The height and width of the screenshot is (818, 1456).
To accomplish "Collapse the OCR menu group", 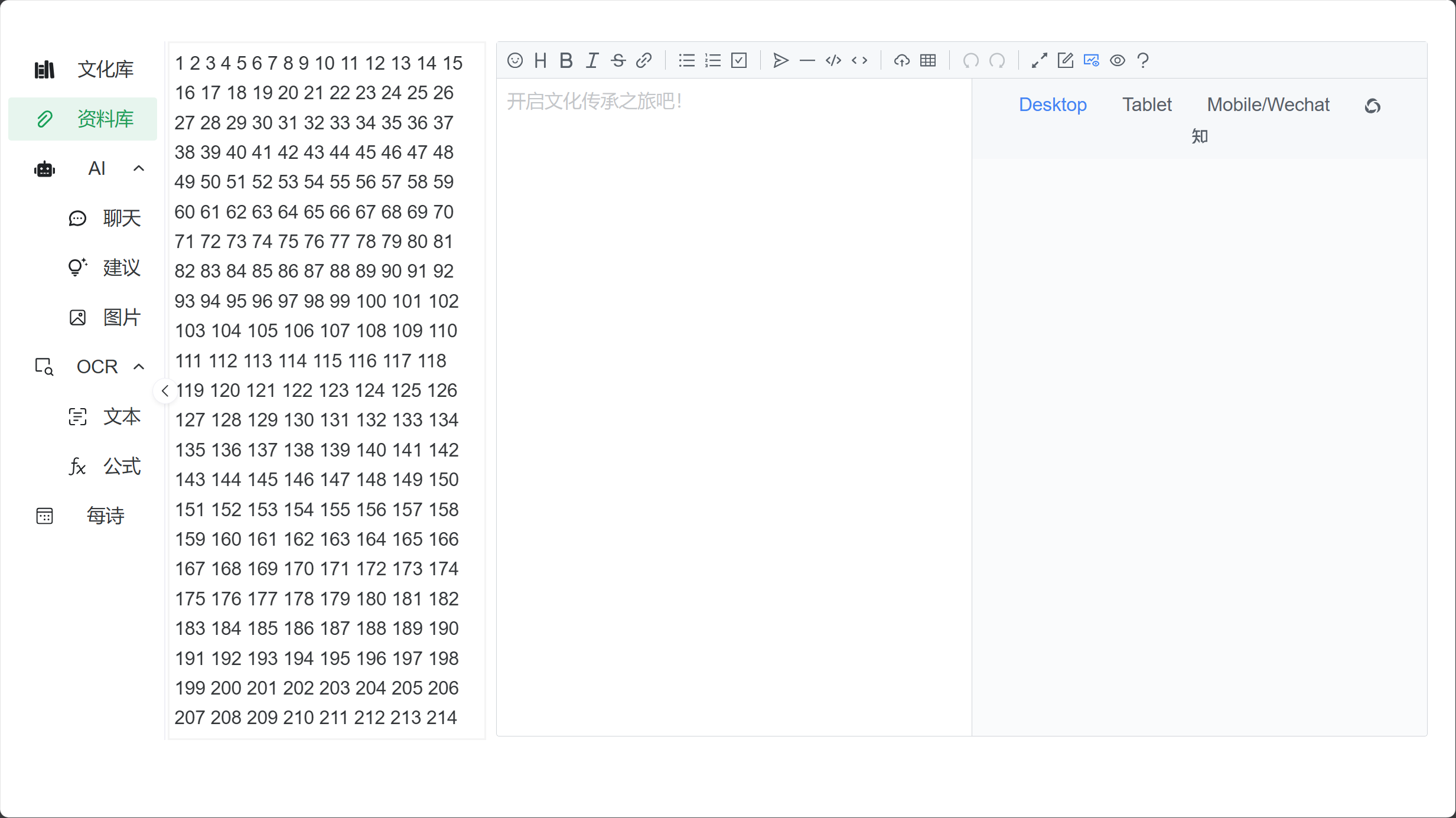I will pos(139,367).
